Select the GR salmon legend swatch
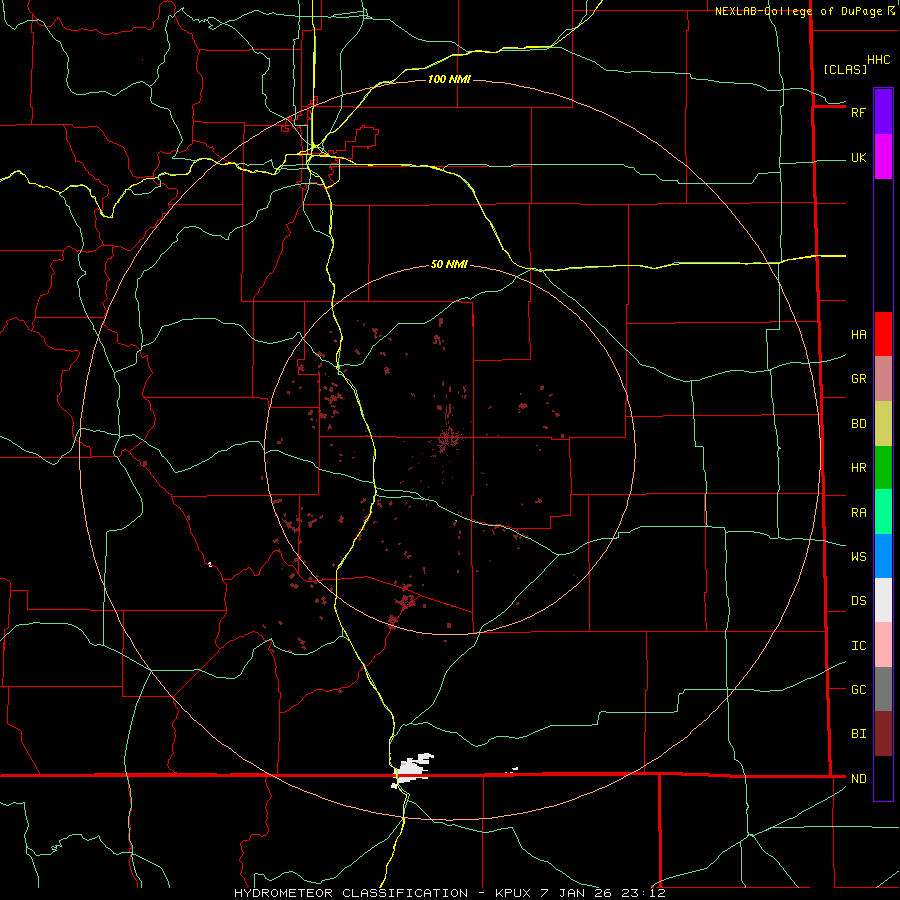Viewport: 900px width, 900px height. coord(883,379)
